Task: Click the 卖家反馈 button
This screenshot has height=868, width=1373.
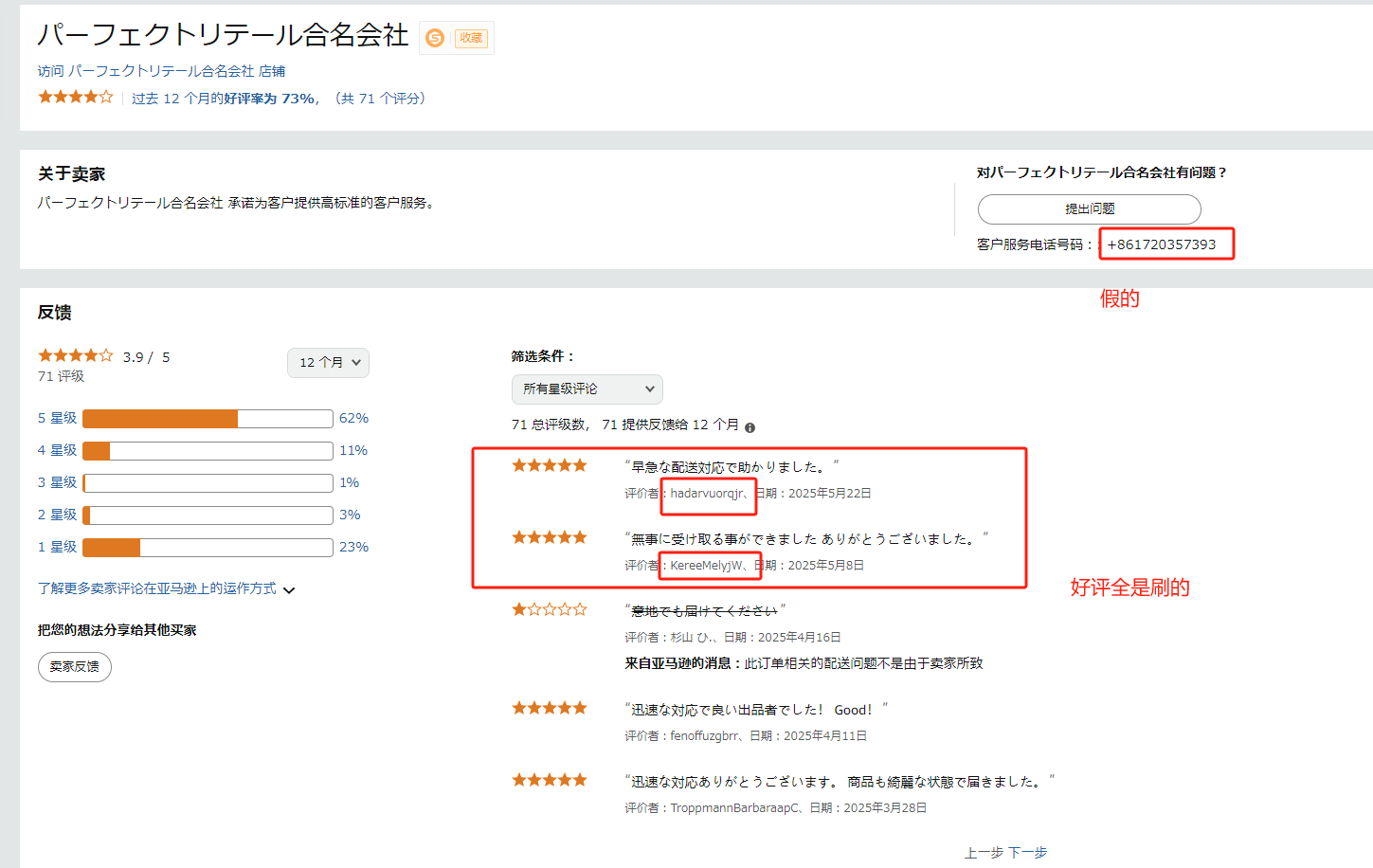Action: tap(74, 666)
